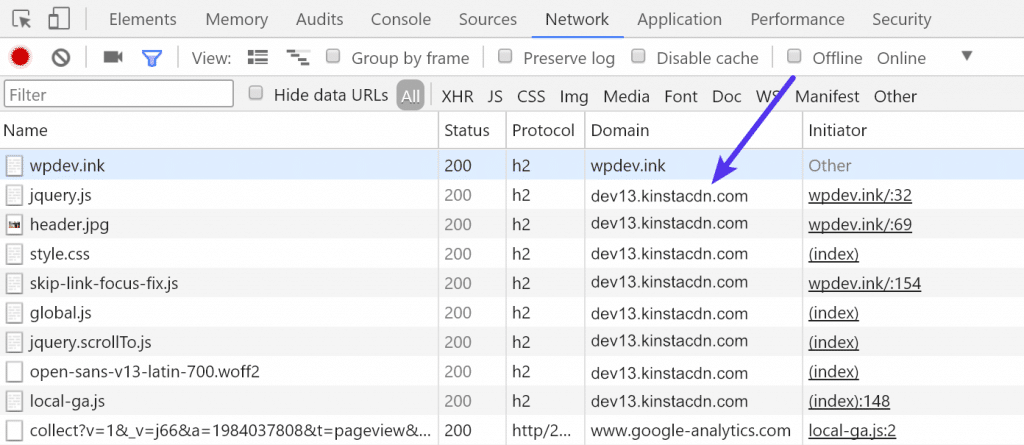Image resolution: width=1024 pixels, height=445 pixels.
Task: Stop recording with the red record button
Action: [x=20, y=58]
